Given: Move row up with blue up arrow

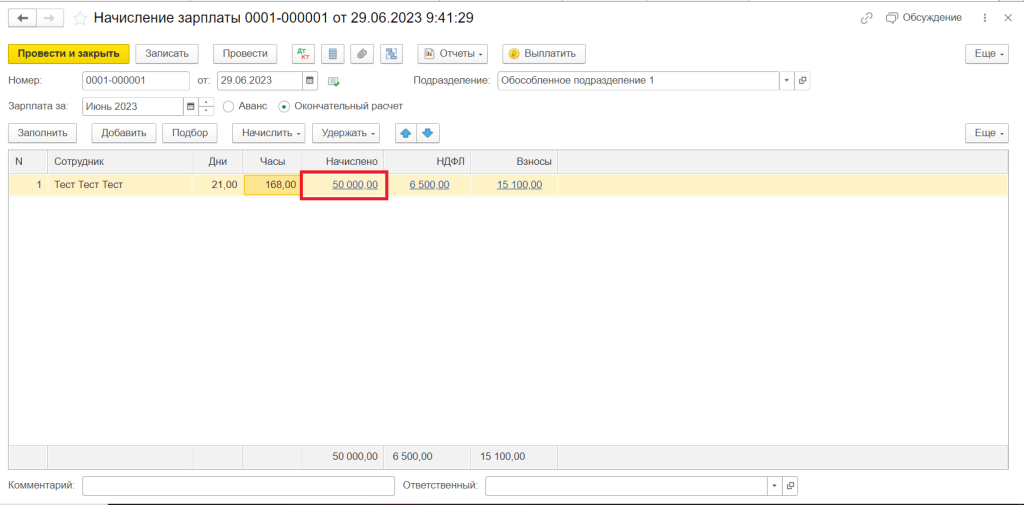Looking at the screenshot, I should 407,133.
